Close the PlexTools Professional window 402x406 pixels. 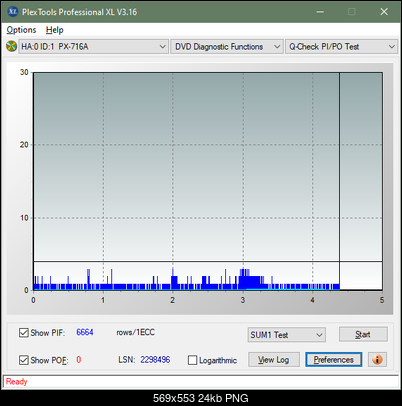point(384,12)
